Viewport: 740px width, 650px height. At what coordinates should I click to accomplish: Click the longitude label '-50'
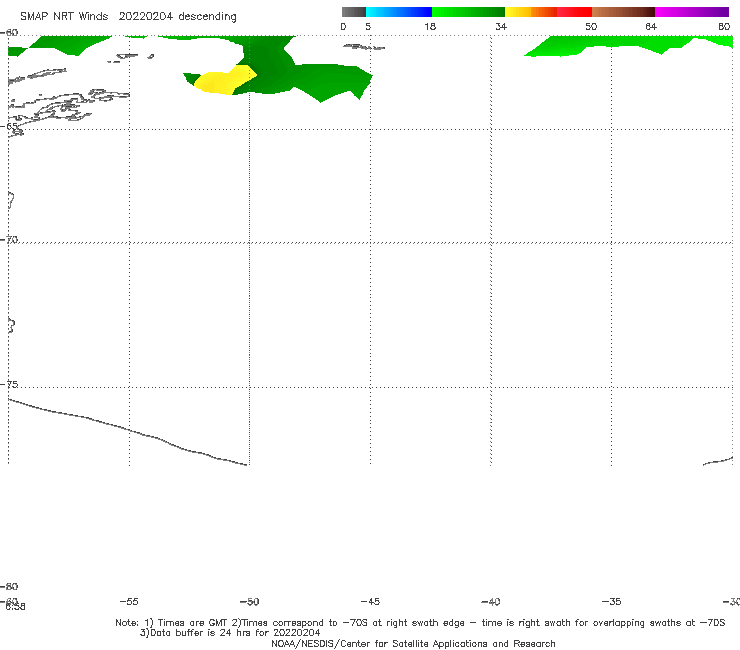coord(250,602)
